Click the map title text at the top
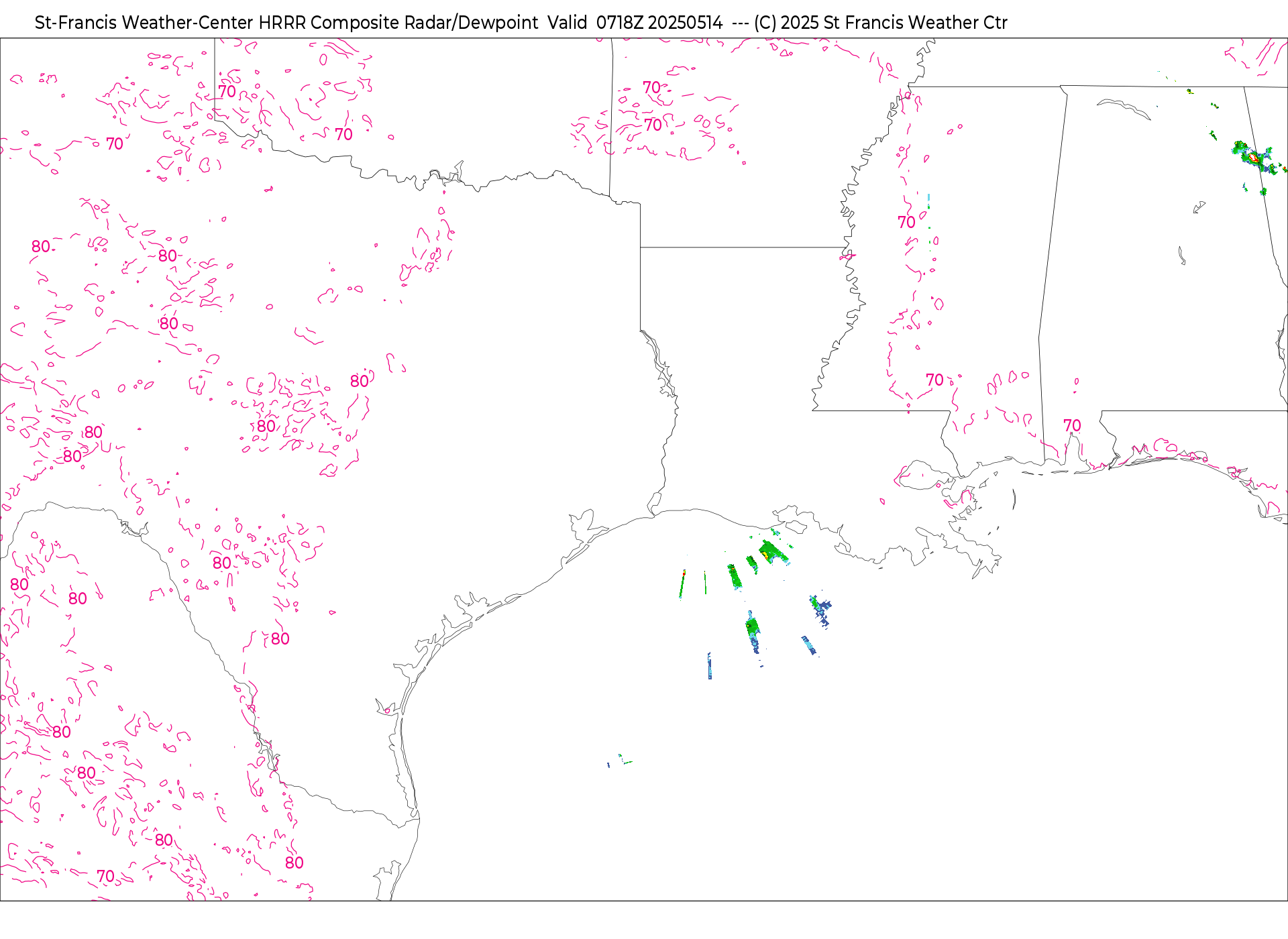The height and width of the screenshot is (939, 1288). point(521,23)
